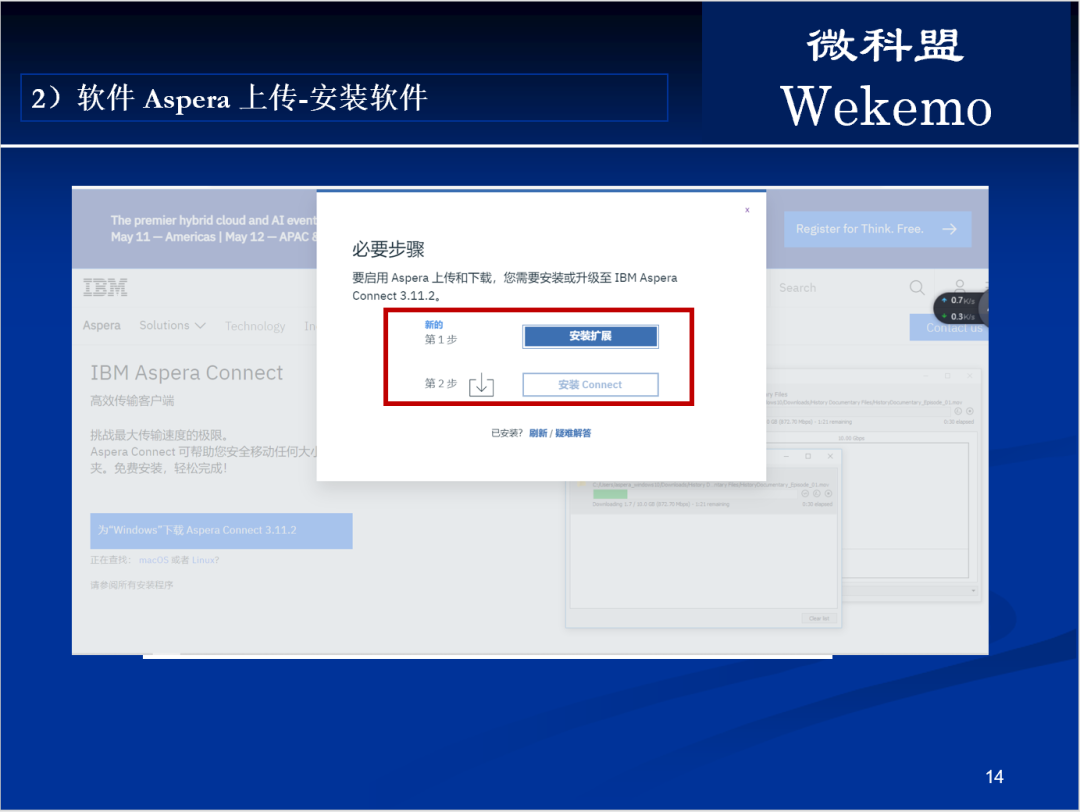Open the Linux download link

coord(205,560)
